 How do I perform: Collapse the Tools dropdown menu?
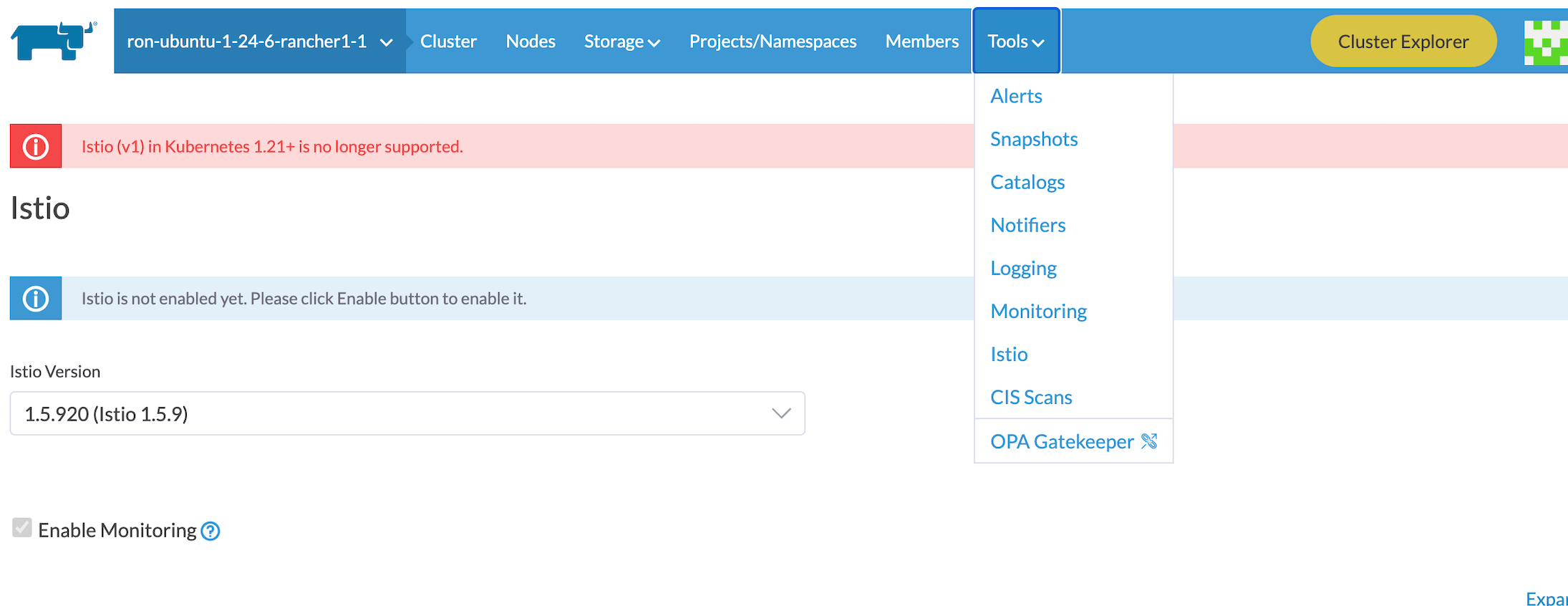coord(1015,42)
